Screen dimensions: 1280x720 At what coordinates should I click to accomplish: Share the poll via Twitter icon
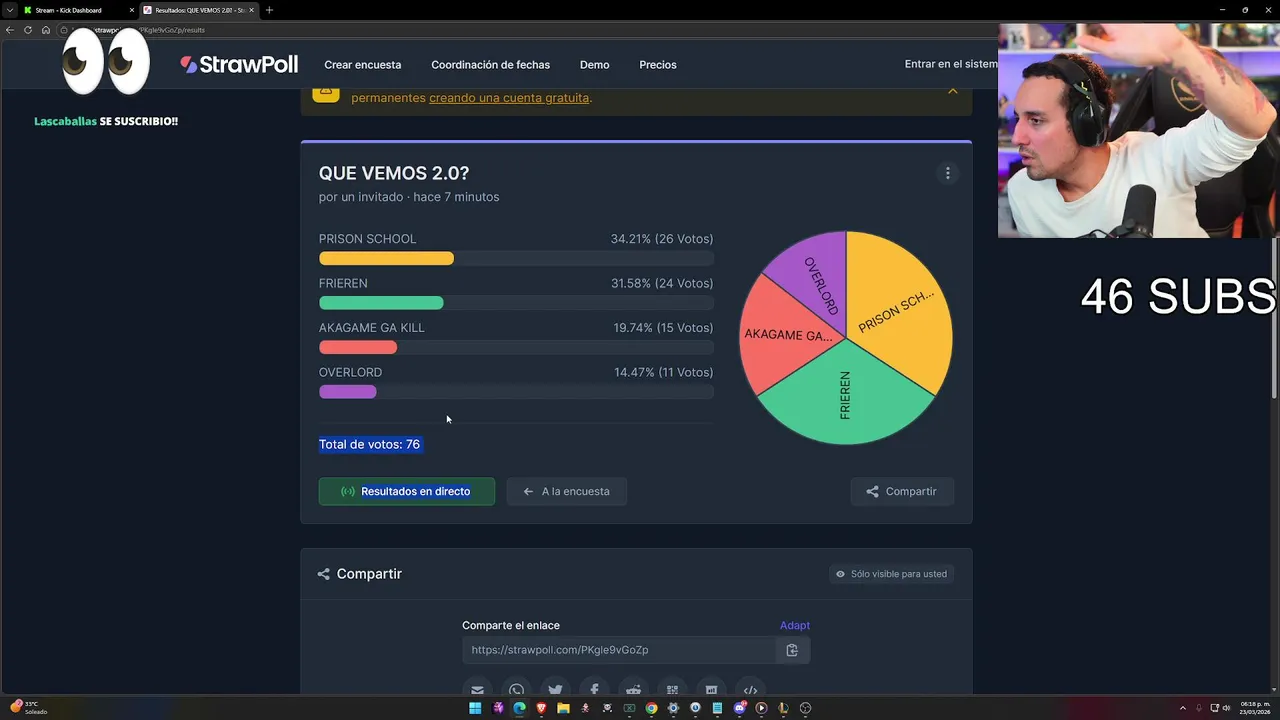pyautogui.click(x=555, y=689)
